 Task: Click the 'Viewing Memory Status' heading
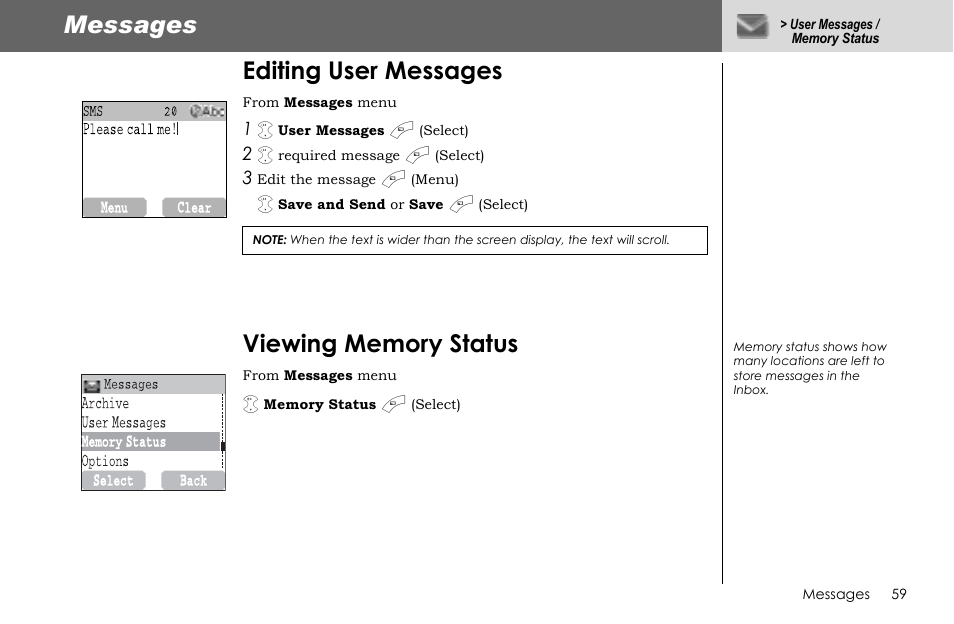[380, 344]
